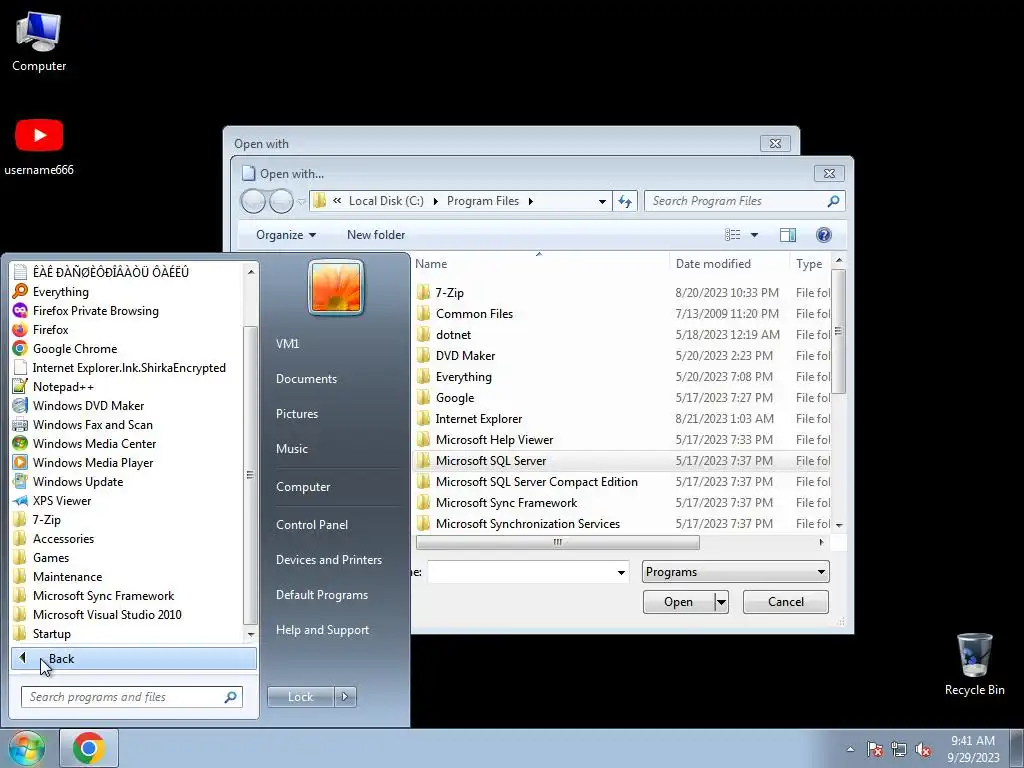The image size is (1024, 768).
Task: Open the shutdown options arrow next to Lock
Action: 345,697
